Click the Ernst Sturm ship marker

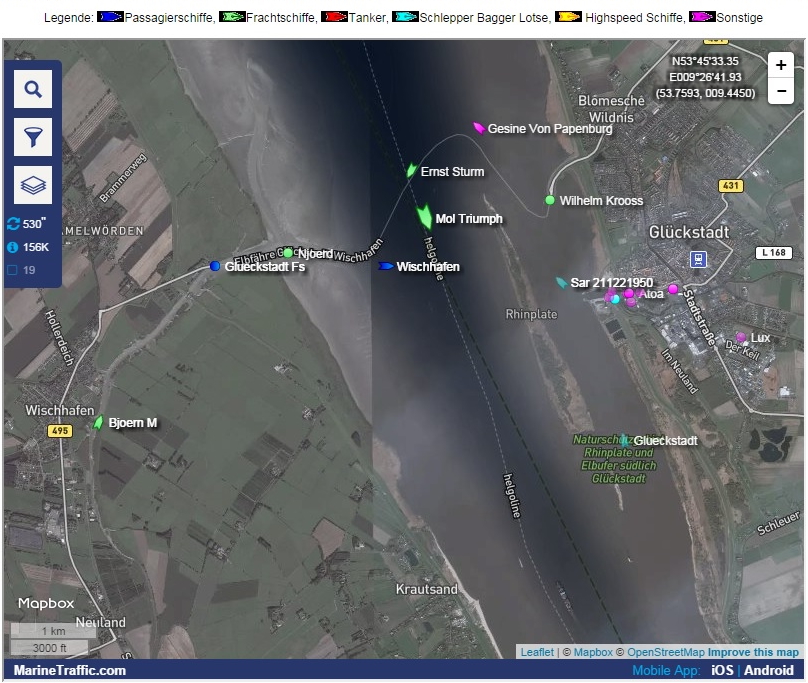click(411, 171)
